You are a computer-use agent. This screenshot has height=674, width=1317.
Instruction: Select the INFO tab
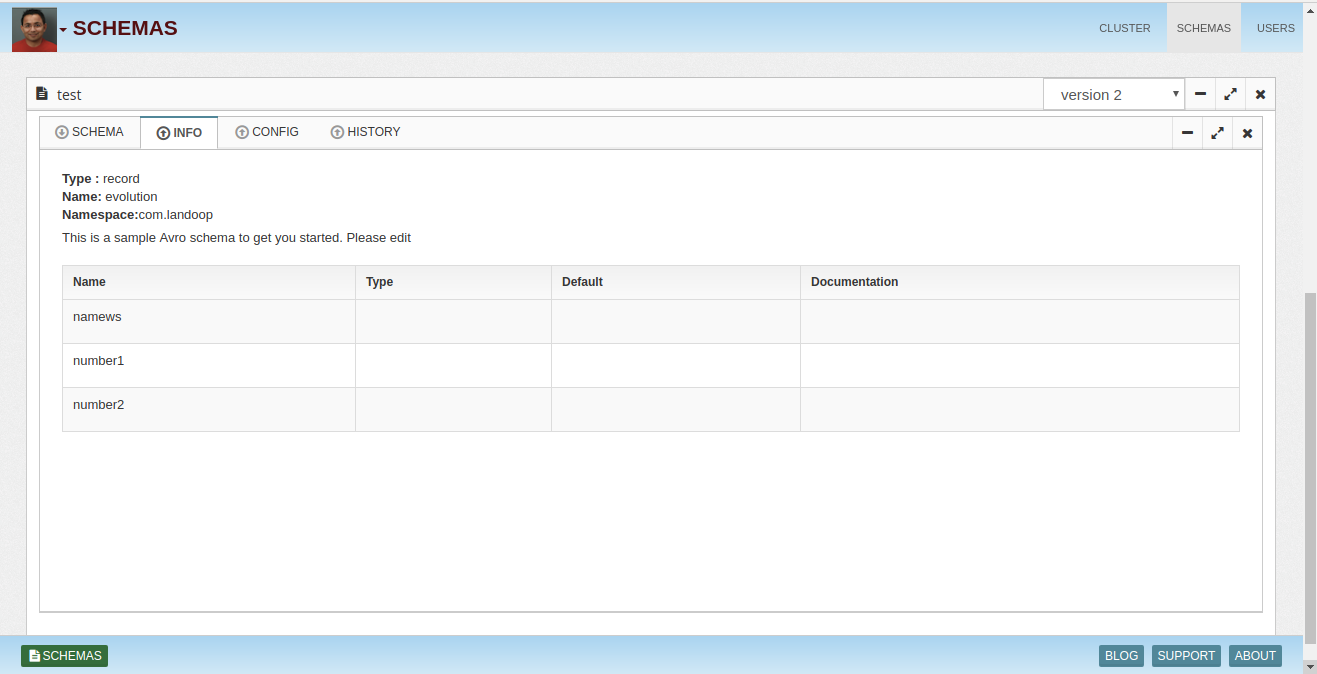tap(179, 133)
